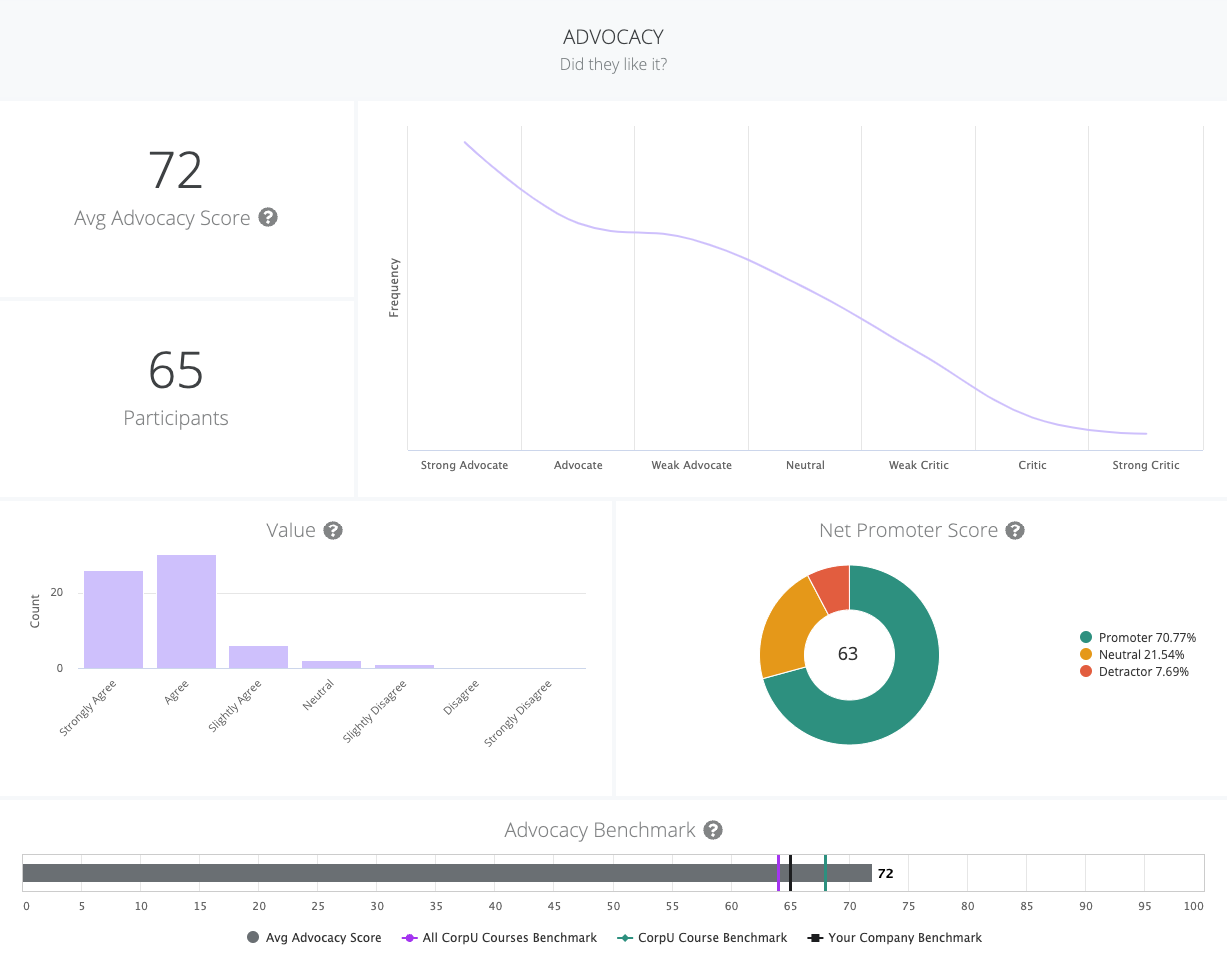1227x955 pixels.
Task: Click Net Promoter Score help icon
Action: [x=1015, y=530]
